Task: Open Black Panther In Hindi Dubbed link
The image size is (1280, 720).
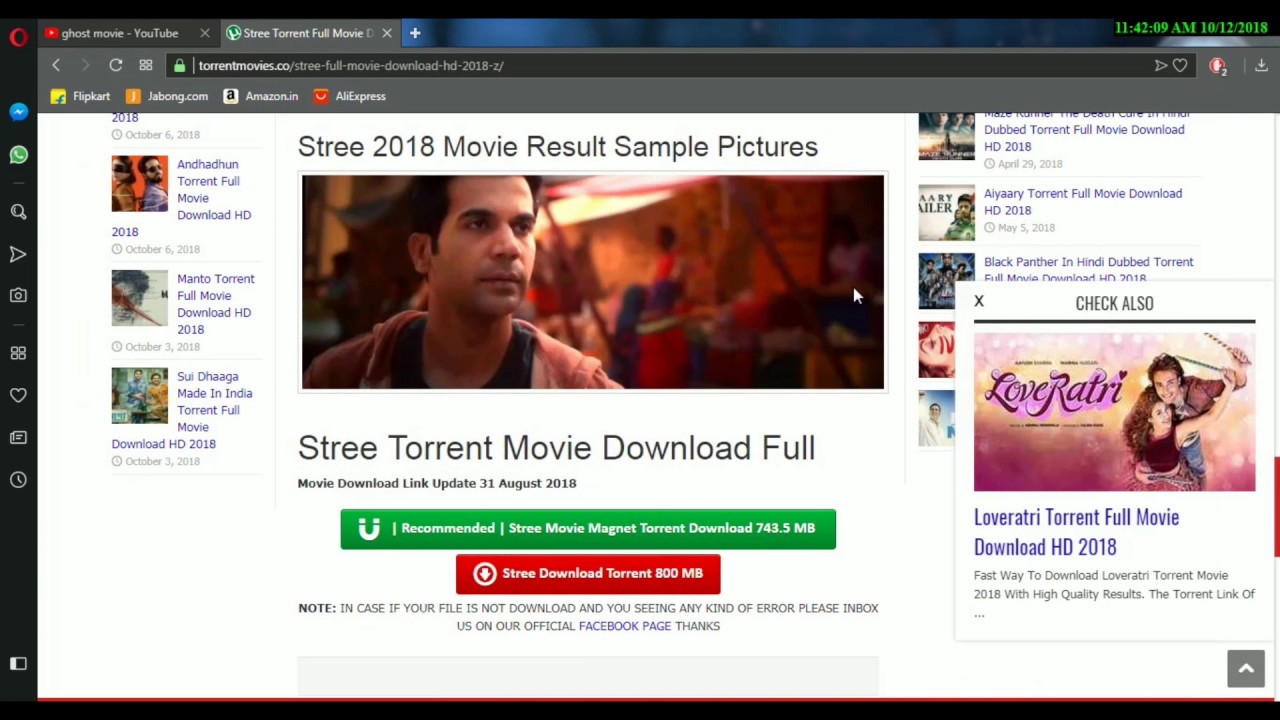Action: click(x=1089, y=270)
